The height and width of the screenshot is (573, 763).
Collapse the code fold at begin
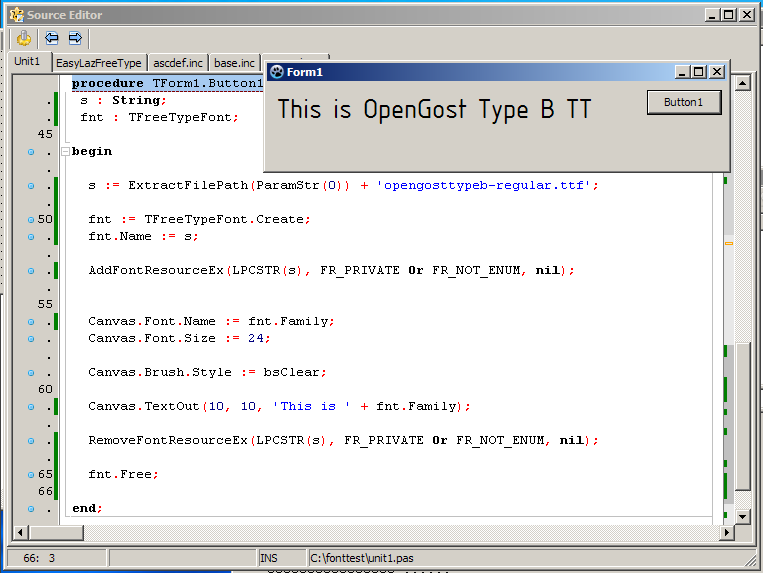point(66,152)
